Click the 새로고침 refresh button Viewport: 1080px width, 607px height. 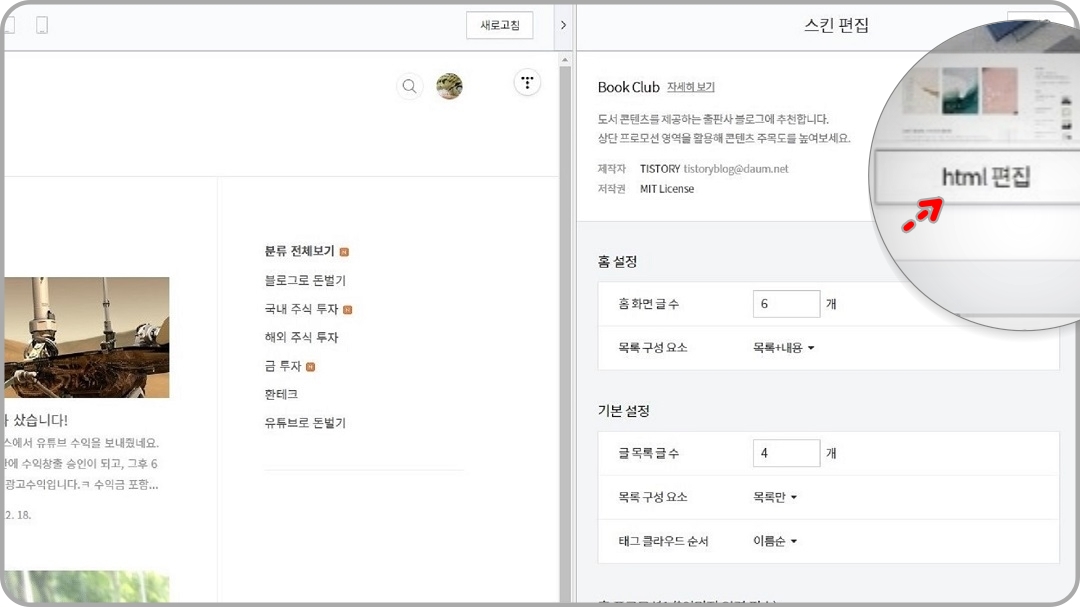tap(499, 25)
